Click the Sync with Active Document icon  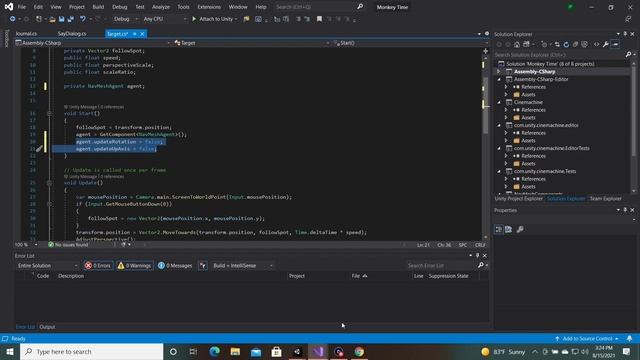click(x=557, y=44)
